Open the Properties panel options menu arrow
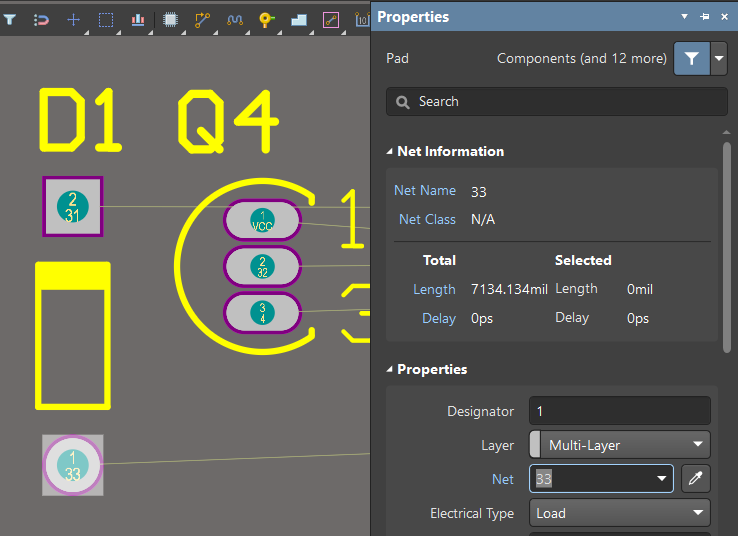Viewport: 738px width, 536px height. point(684,17)
